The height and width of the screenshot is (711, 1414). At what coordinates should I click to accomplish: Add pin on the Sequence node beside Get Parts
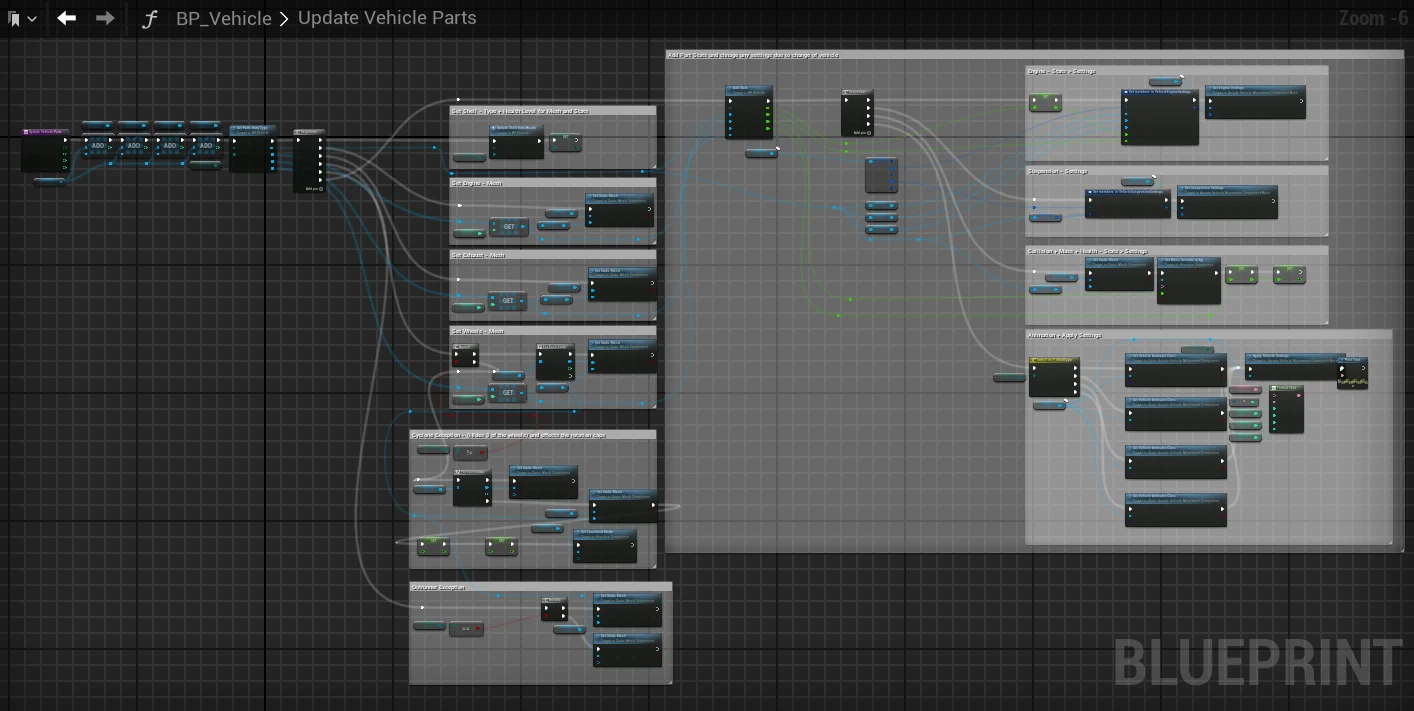coord(313,188)
